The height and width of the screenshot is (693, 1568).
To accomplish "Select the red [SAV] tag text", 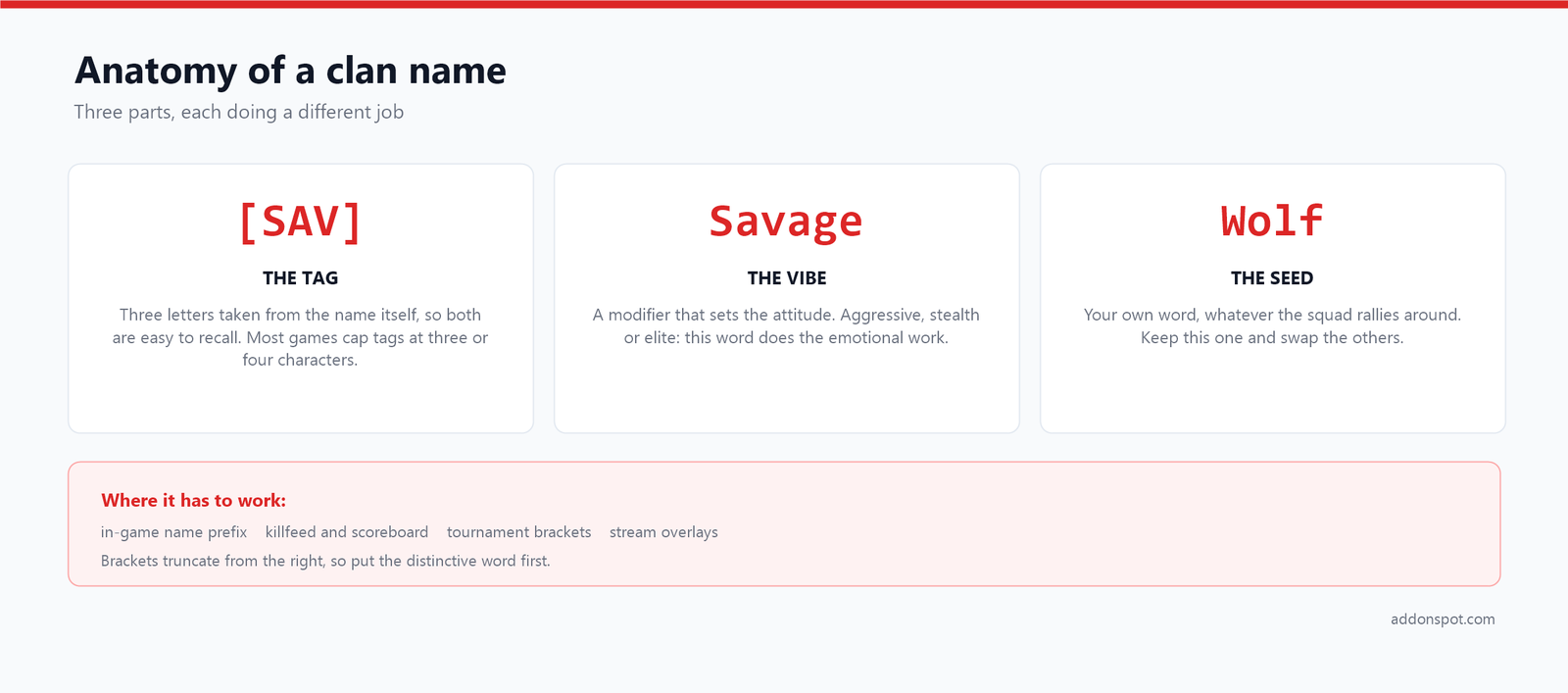I will coord(301,222).
